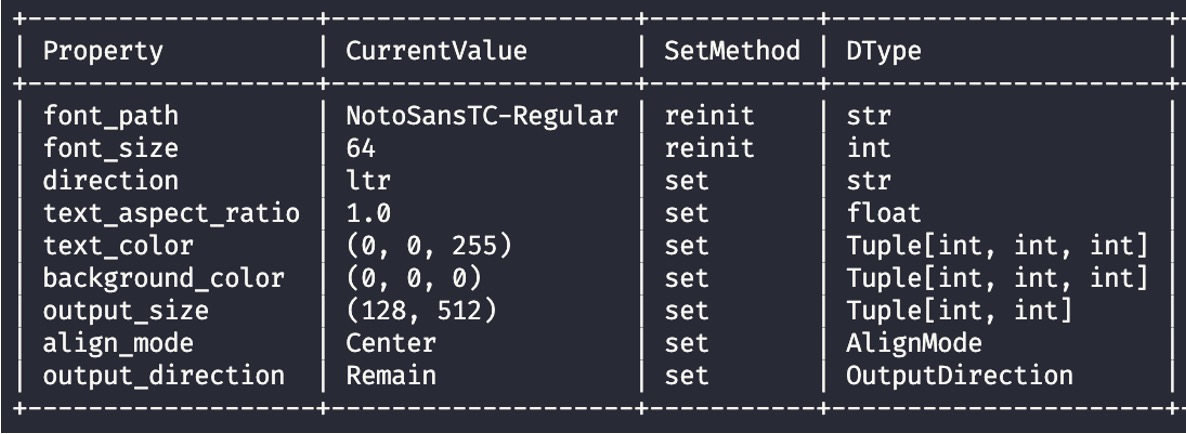The image size is (1186, 434).
Task: Click the DType column header
Action: (x=883, y=51)
